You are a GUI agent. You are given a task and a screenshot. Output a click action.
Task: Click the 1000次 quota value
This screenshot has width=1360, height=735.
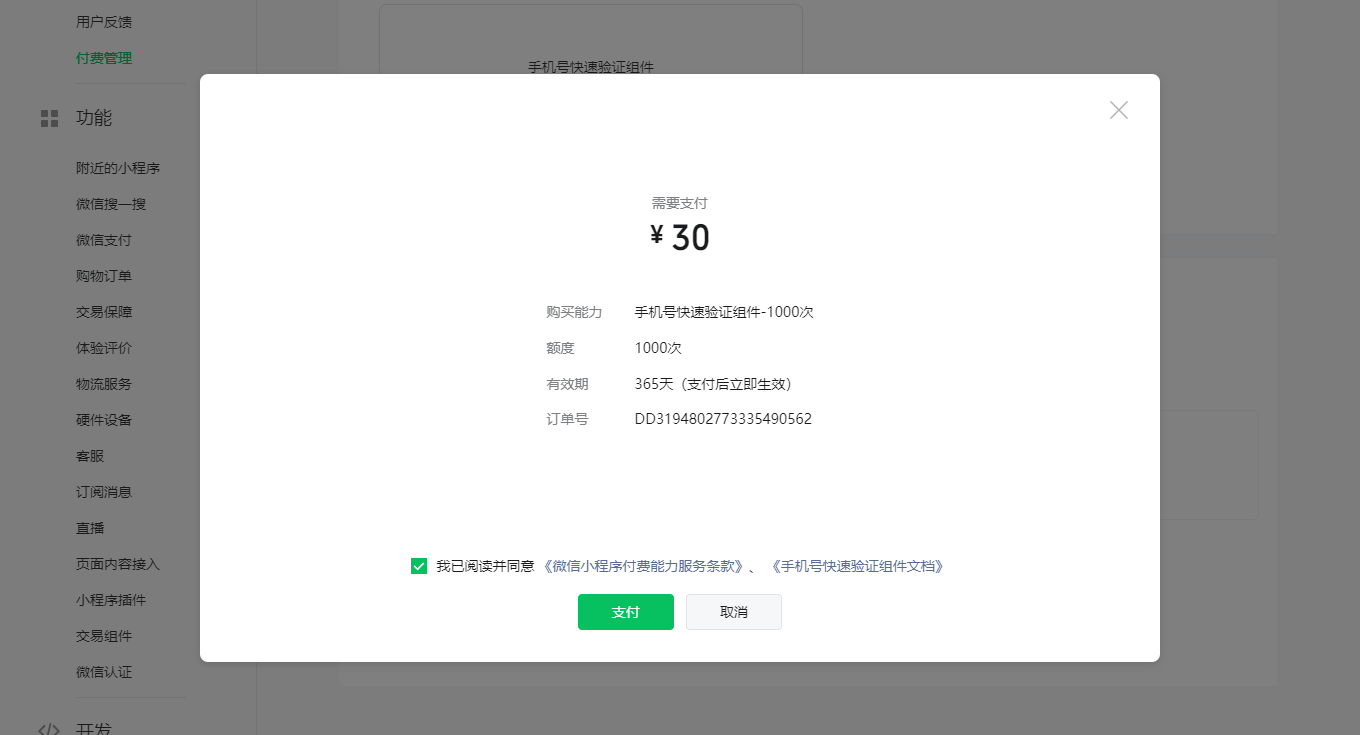(x=658, y=348)
